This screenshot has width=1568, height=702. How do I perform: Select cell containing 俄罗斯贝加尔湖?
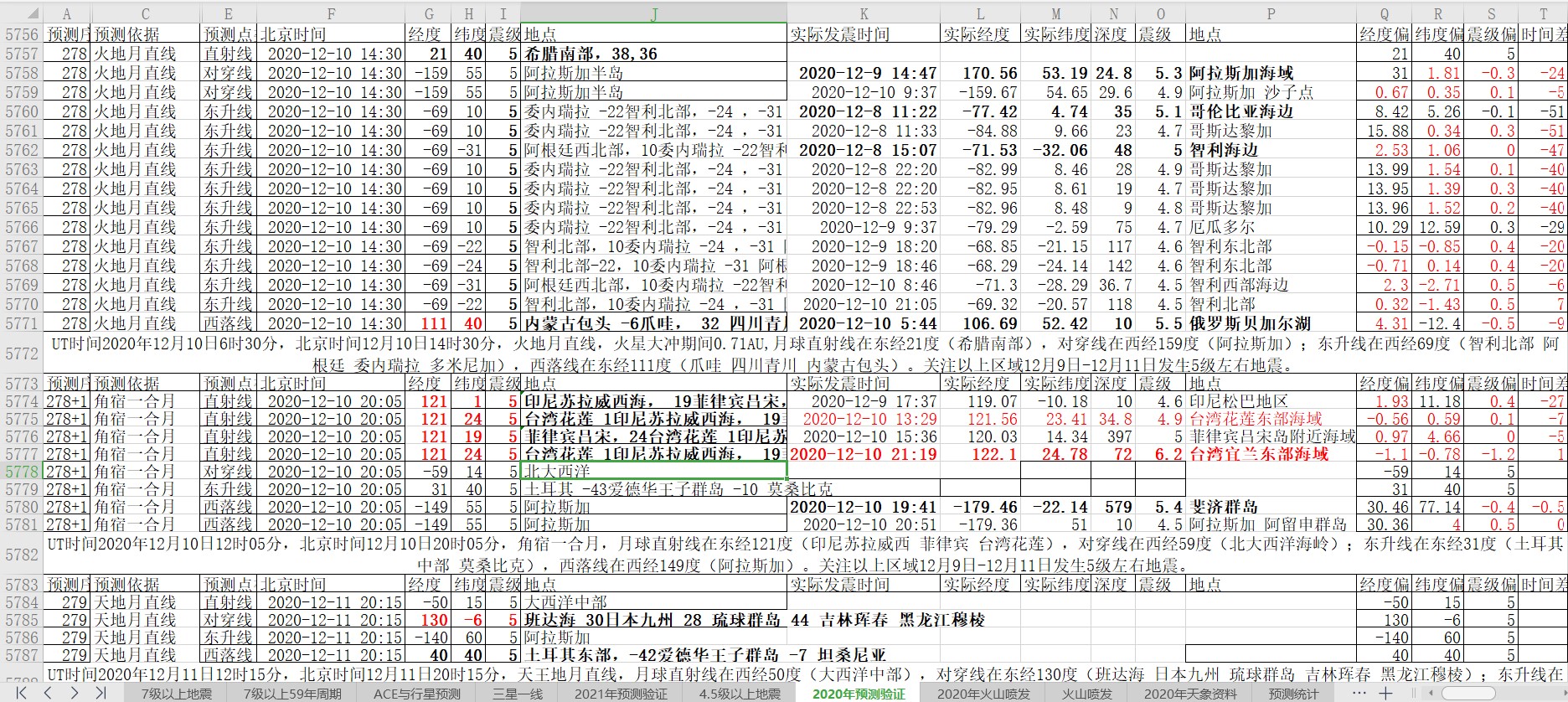(1271, 323)
